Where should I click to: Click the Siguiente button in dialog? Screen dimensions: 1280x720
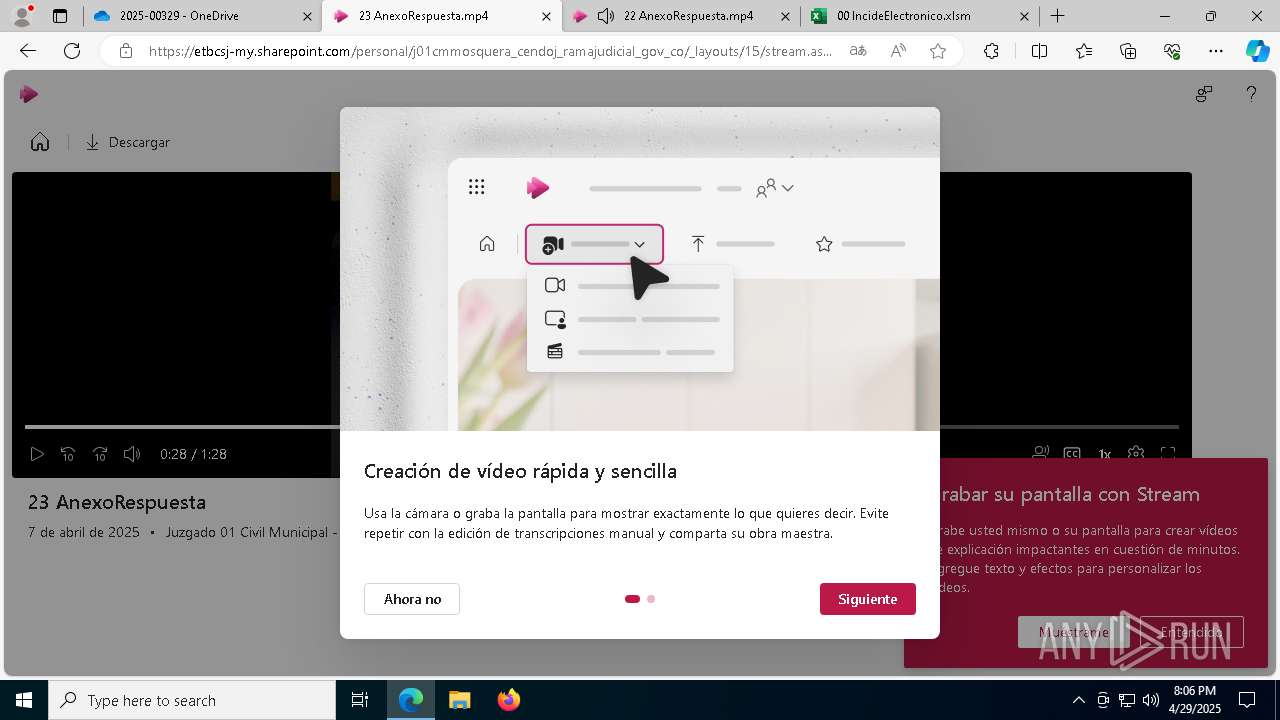(867, 599)
